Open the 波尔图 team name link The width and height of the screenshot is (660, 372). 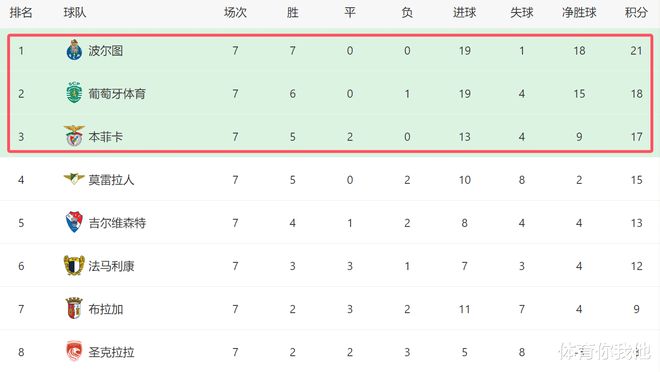click(106, 51)
